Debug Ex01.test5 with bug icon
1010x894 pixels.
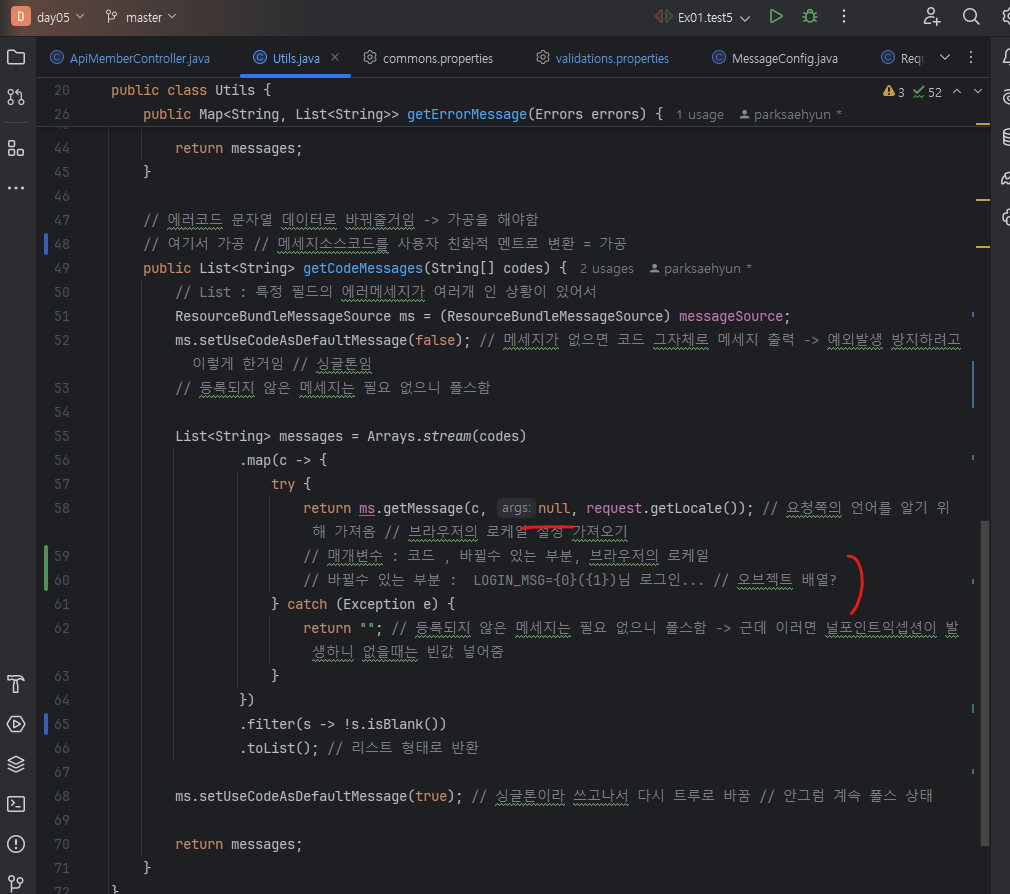coord(810,17)
